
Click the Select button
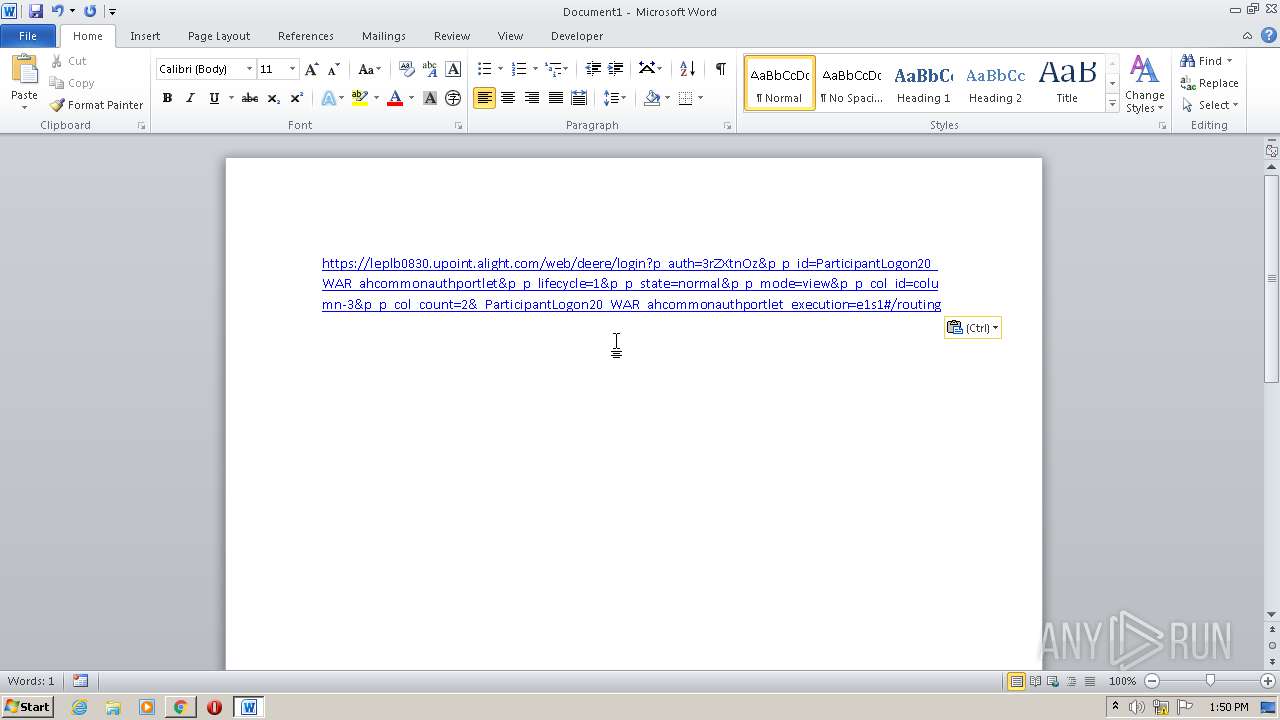[x=1210, y=105]
